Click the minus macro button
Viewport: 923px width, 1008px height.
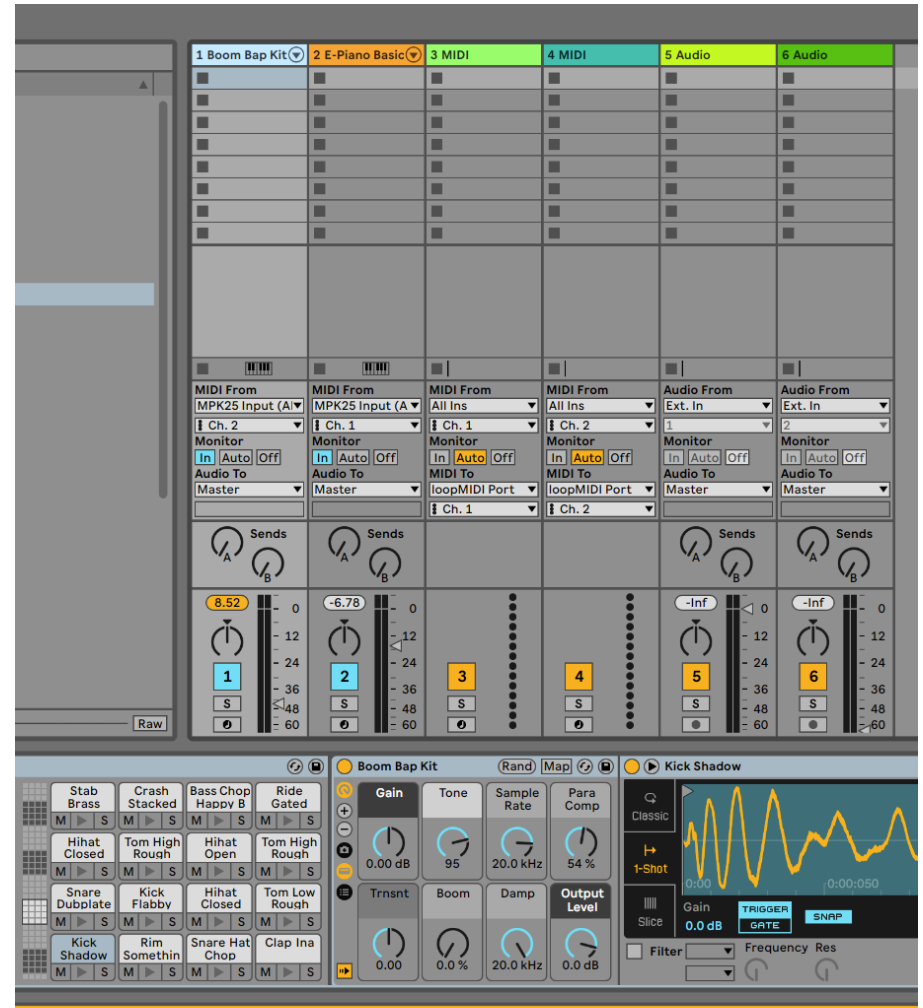coord(345,829)
